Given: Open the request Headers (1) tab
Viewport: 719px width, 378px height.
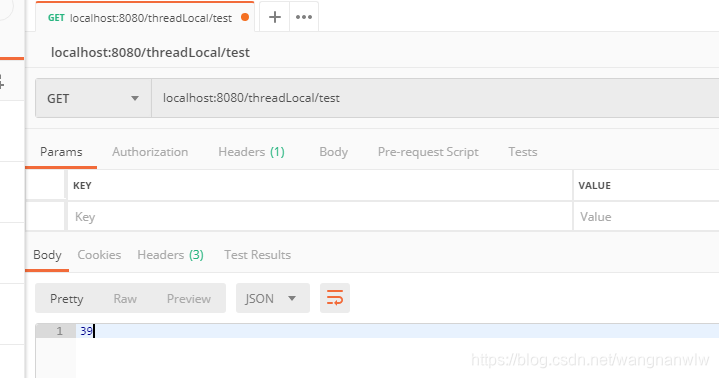Looking at the screenshot, I should click(x=251, y=152).
